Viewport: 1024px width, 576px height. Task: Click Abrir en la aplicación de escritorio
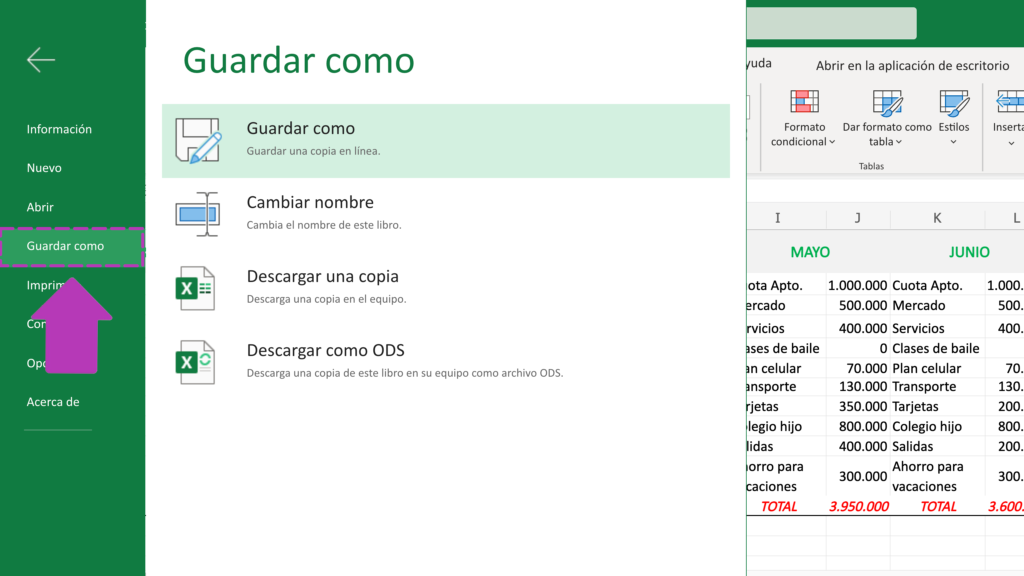(912, 65)
